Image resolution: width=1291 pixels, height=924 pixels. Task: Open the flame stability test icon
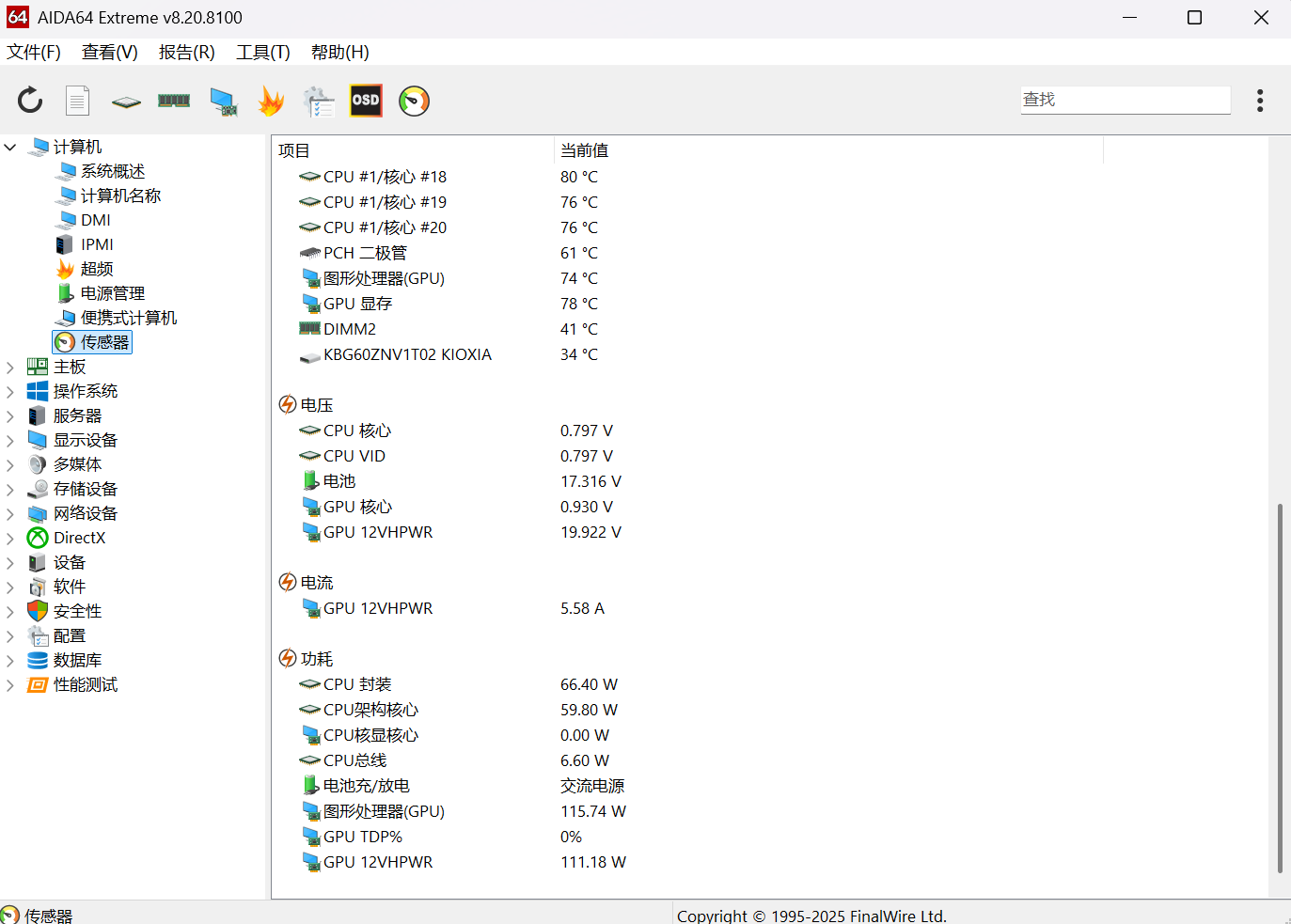pyautogui.click(x=271, y=101)
